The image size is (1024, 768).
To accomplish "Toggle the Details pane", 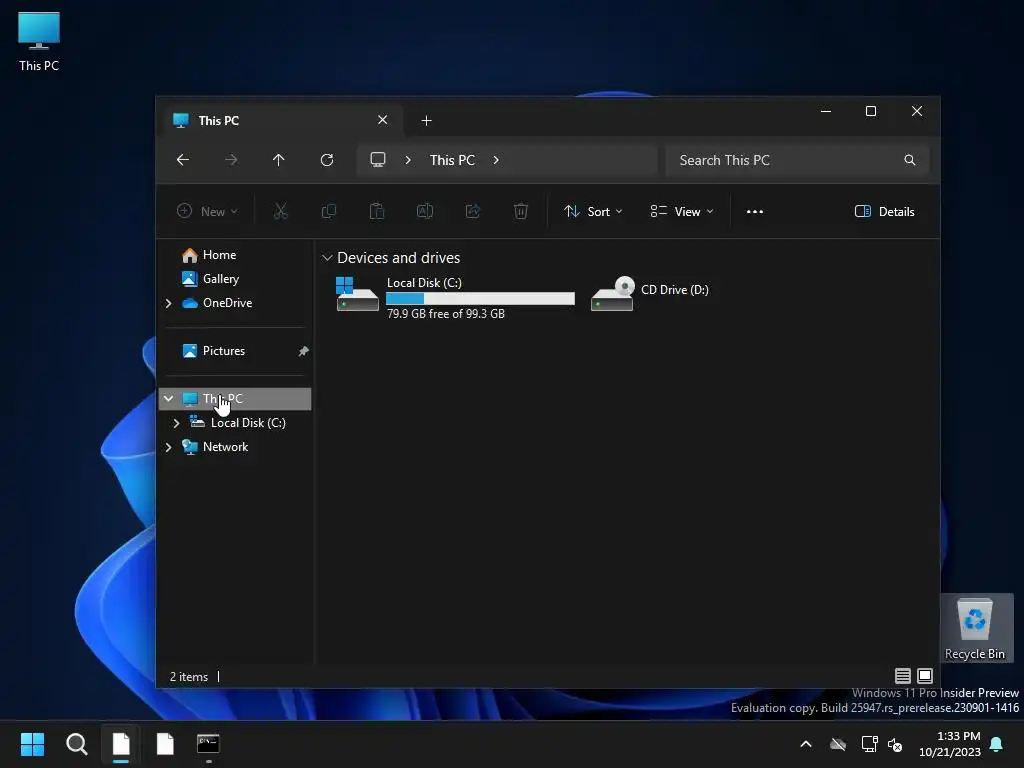I will click(x=885, y=212).
